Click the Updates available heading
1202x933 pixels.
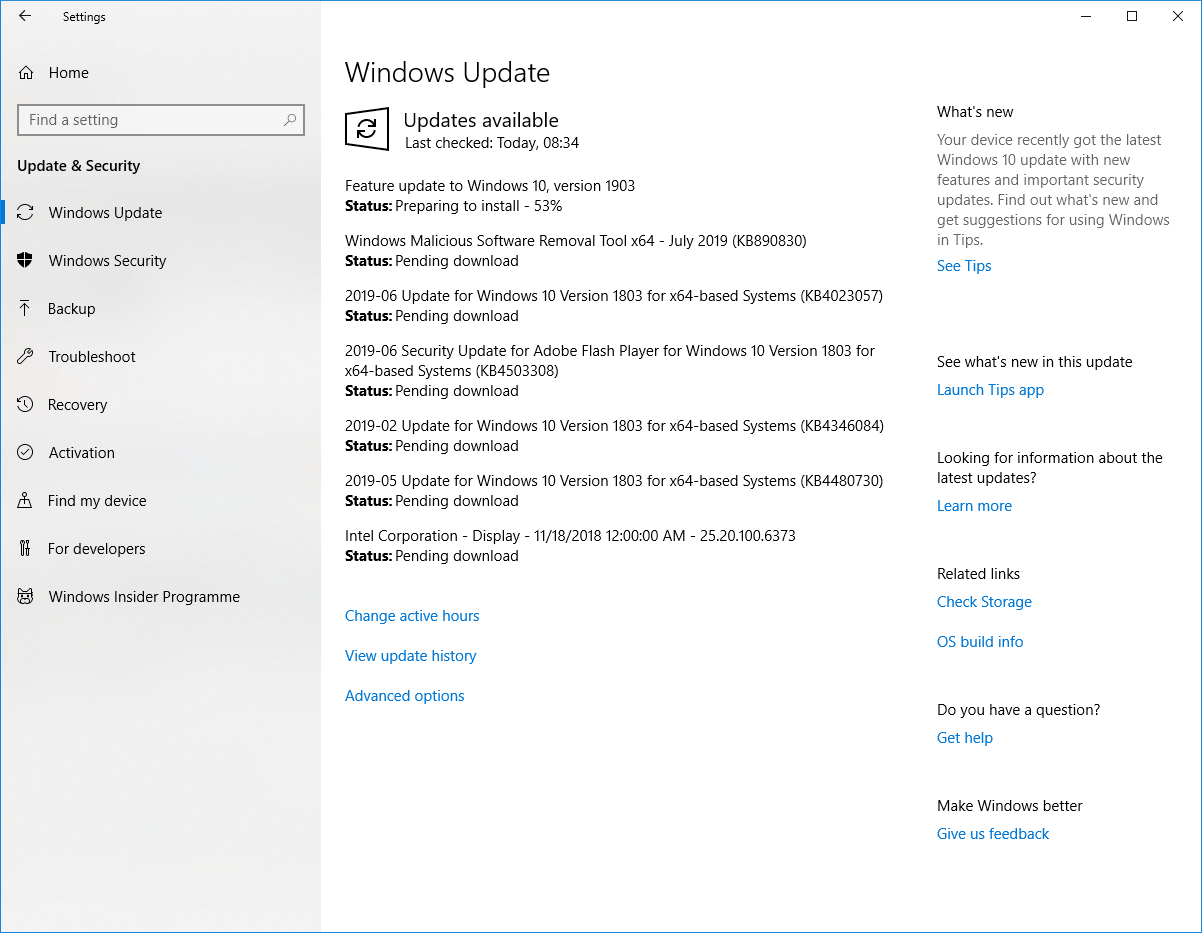coord(481,120)
